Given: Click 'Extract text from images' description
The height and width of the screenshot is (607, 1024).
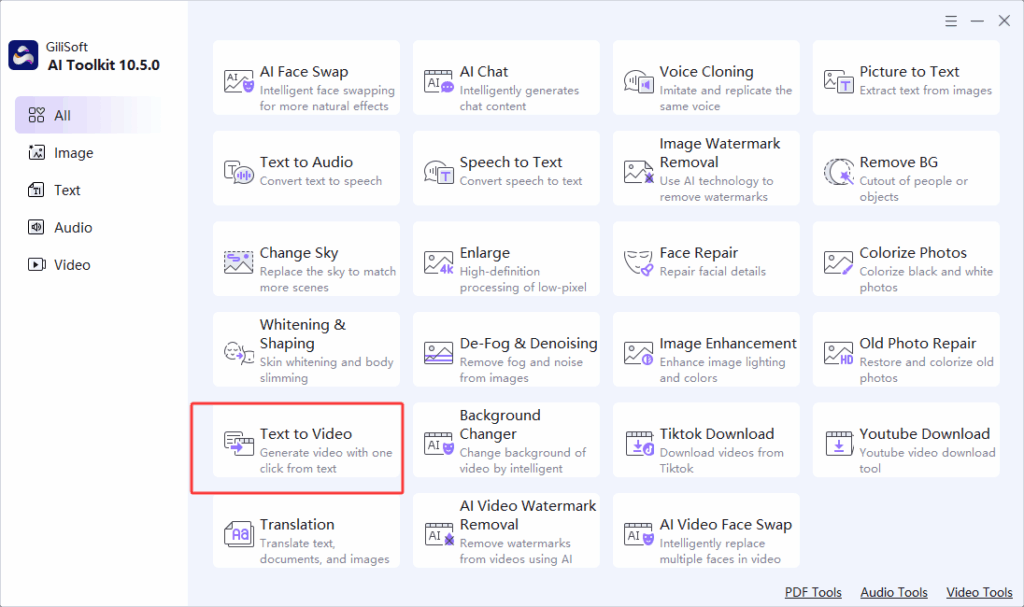Looking at the screenshot, I should coord(925,90).
